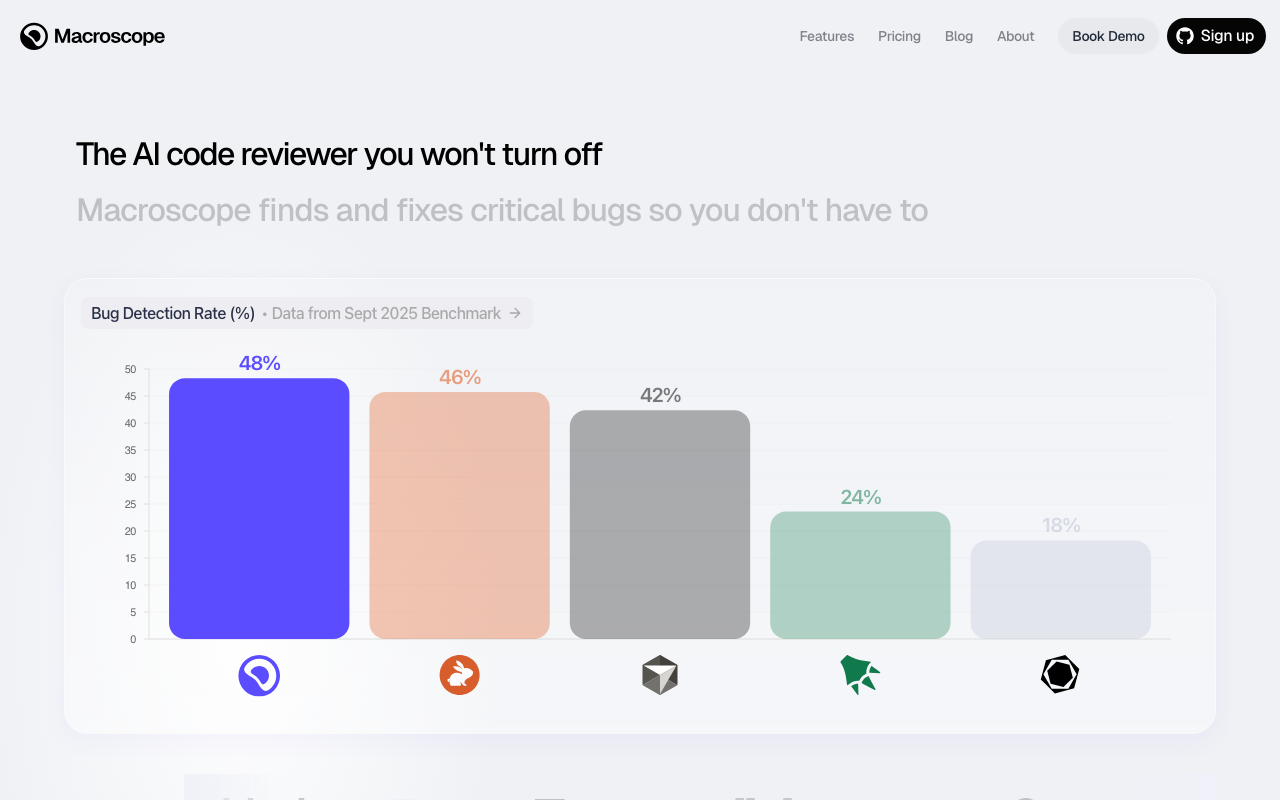The height and width of the screenshot is (800, 1280).
Task: Go to the About page
Action: coord(1015,36)
